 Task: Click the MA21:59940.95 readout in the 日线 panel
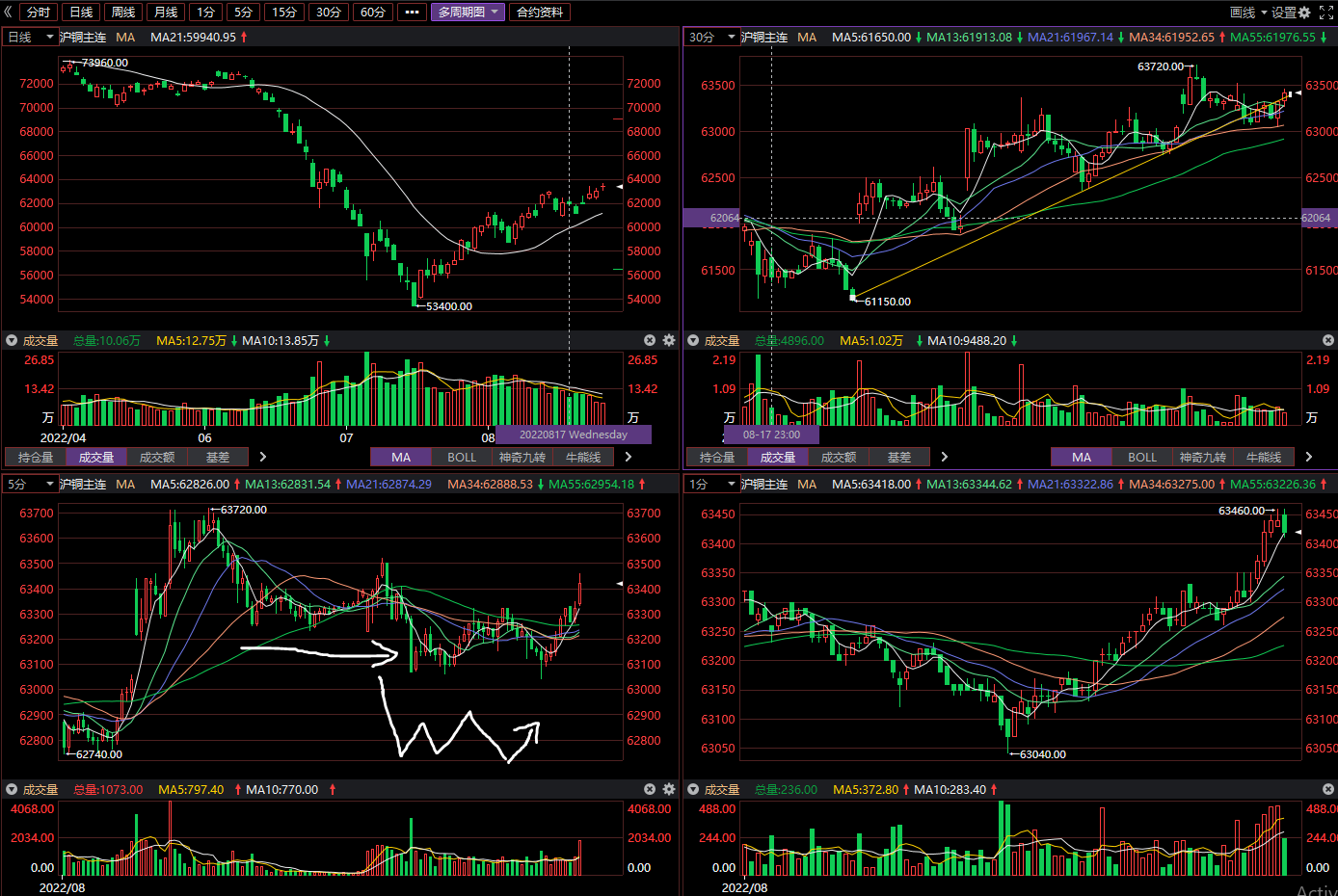click(x=194, y=37)
